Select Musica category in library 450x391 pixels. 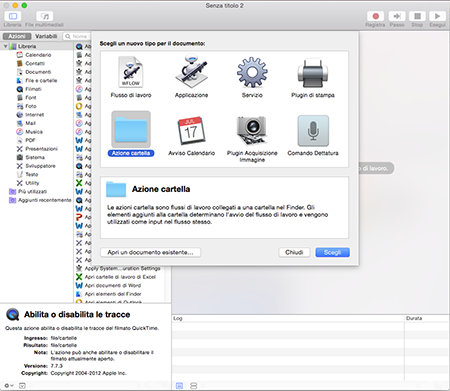pyautogui.click(x=34, y=132)
